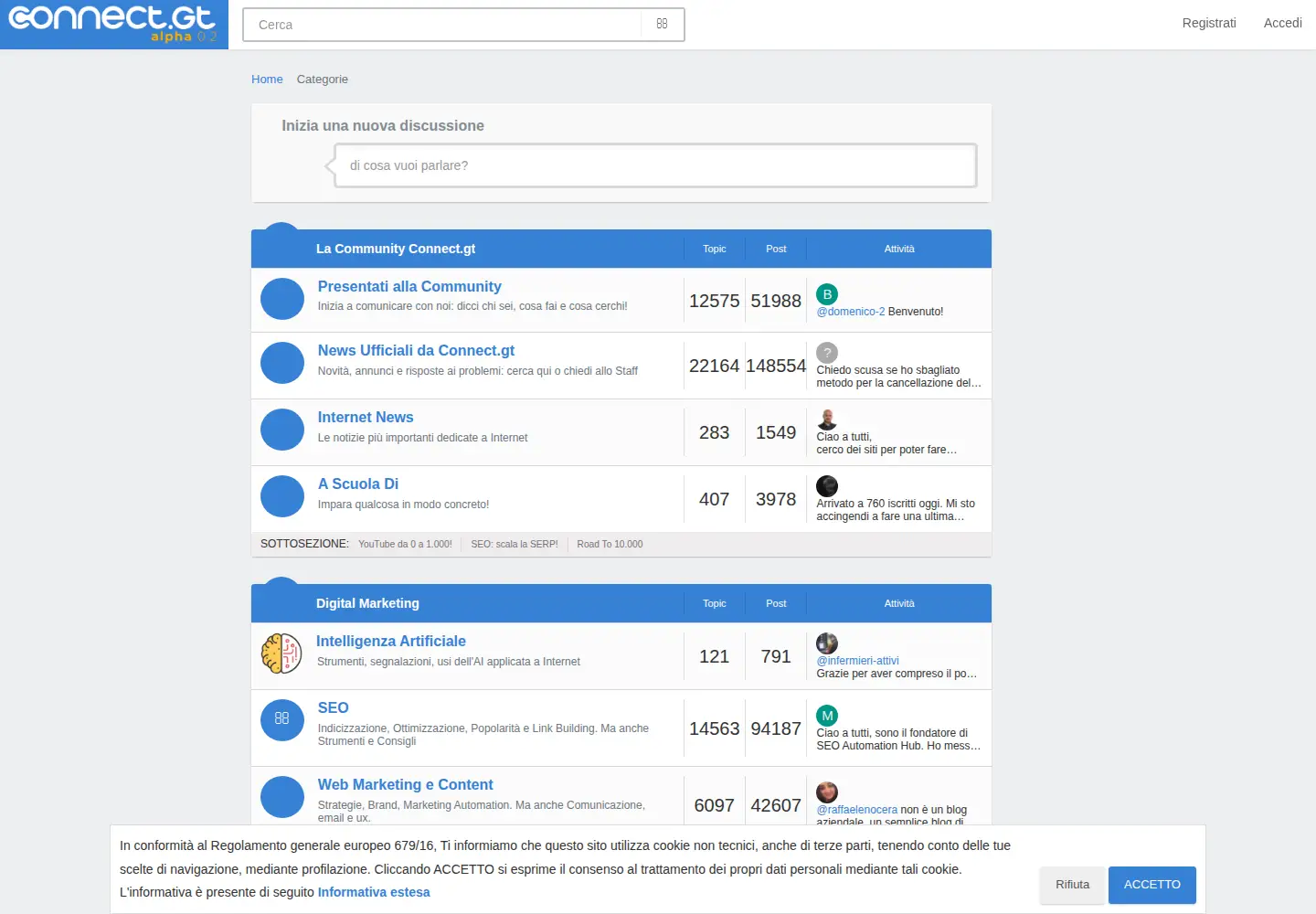Open @domenico-2 user mention
1316x914 pixels.
(850, 312)
